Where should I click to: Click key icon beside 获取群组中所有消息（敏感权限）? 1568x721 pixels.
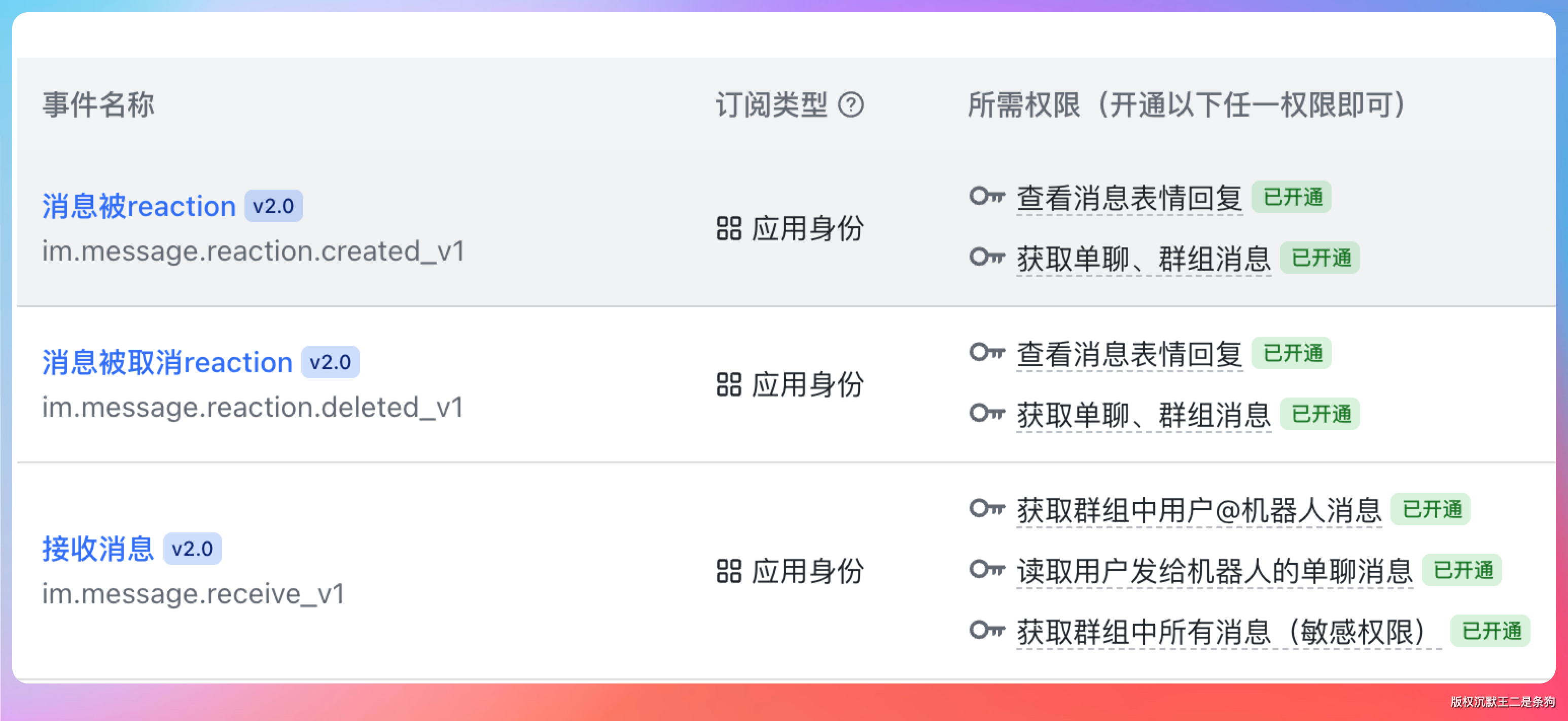tap(986, 630)
